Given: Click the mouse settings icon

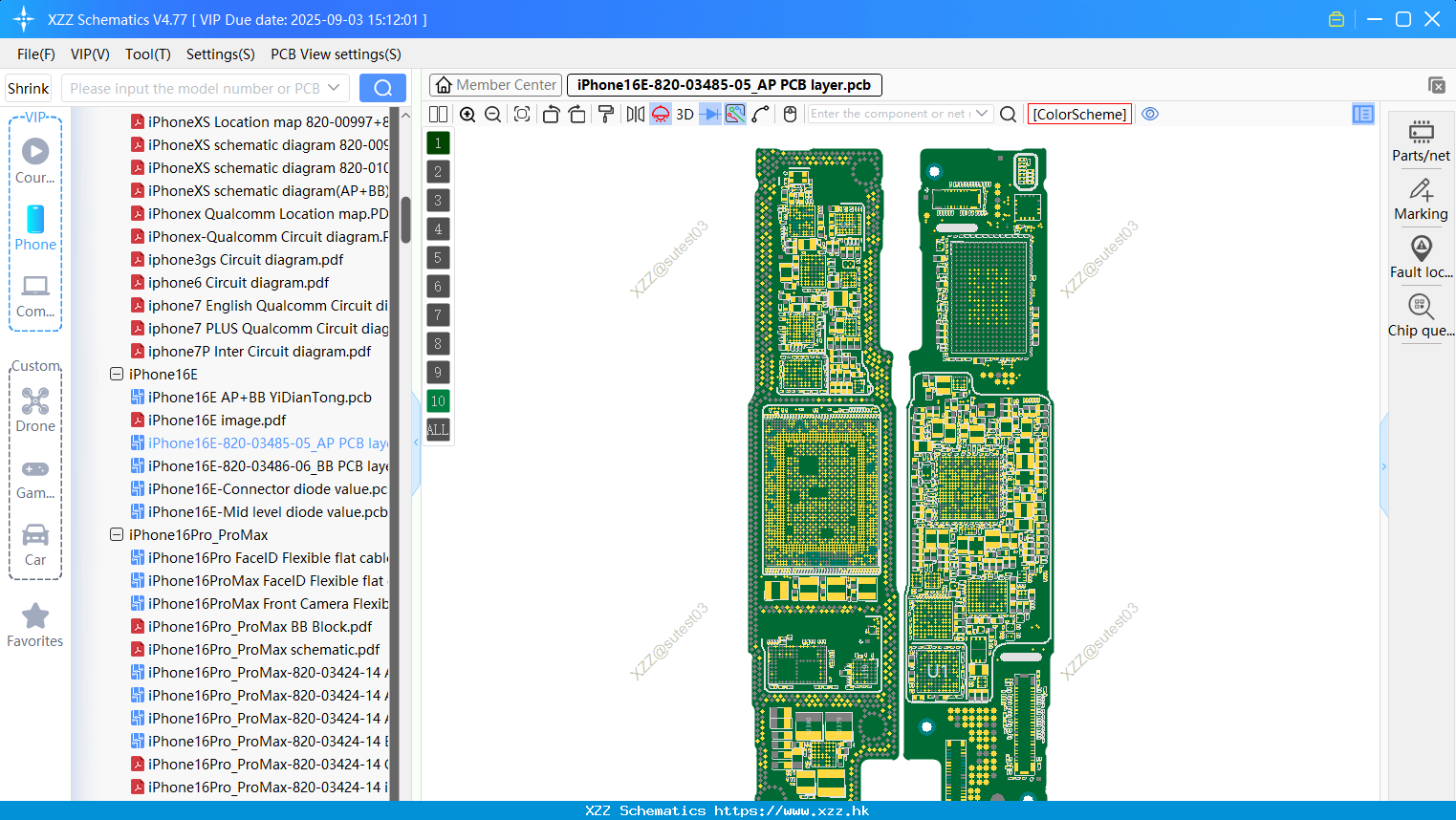Looking at the screenshot, I should pos(790,114).
